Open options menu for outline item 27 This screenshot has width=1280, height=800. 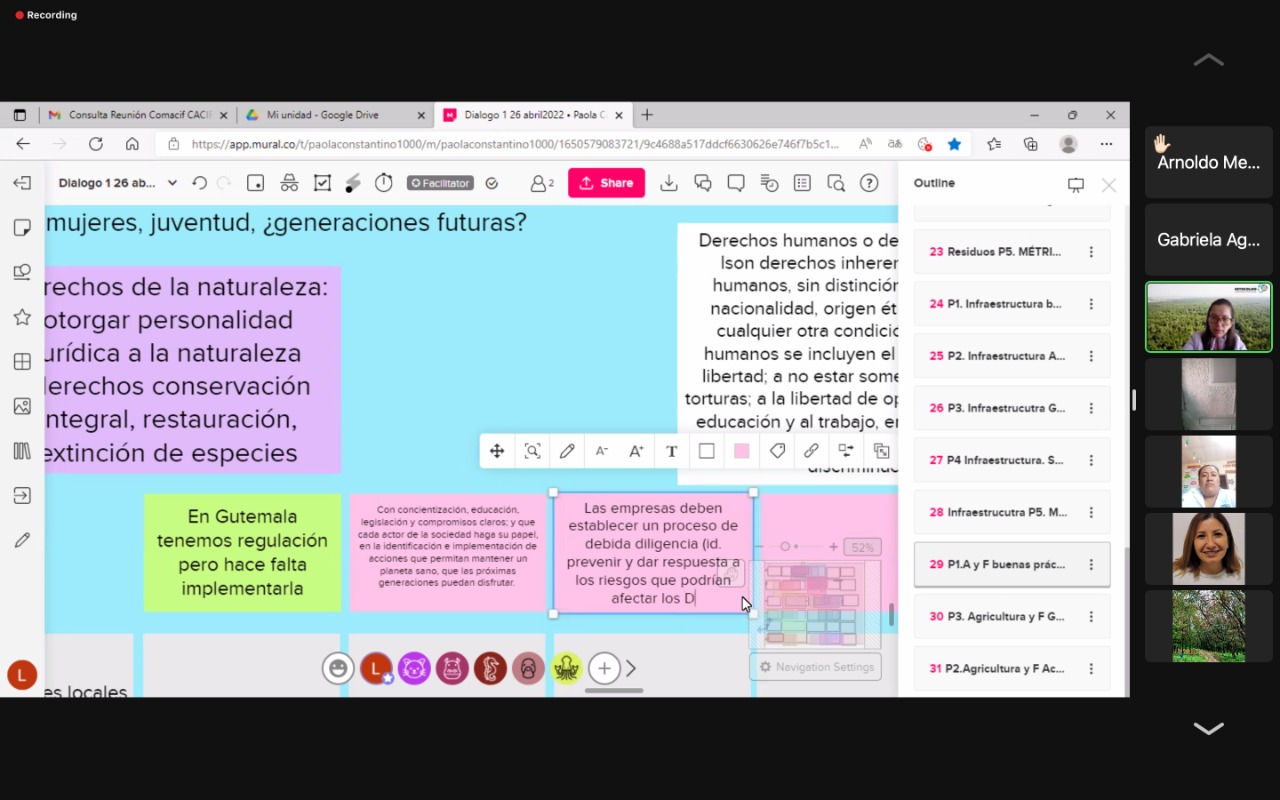(x=1091, y=460)
